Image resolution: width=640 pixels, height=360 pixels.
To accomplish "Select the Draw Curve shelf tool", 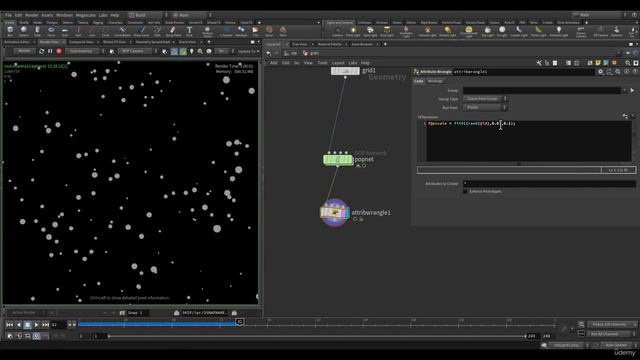I will coord(141,31).
